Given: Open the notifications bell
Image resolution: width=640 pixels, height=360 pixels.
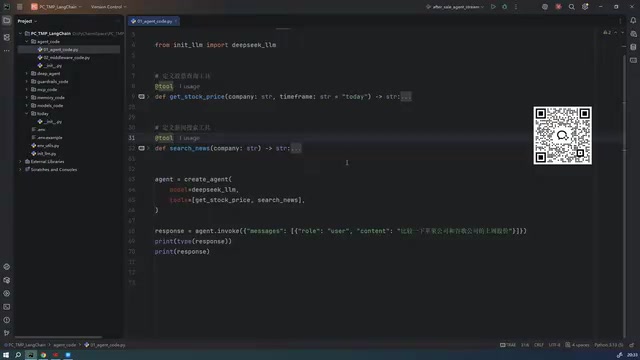Looking at the screenshot, I should [633, 20].
